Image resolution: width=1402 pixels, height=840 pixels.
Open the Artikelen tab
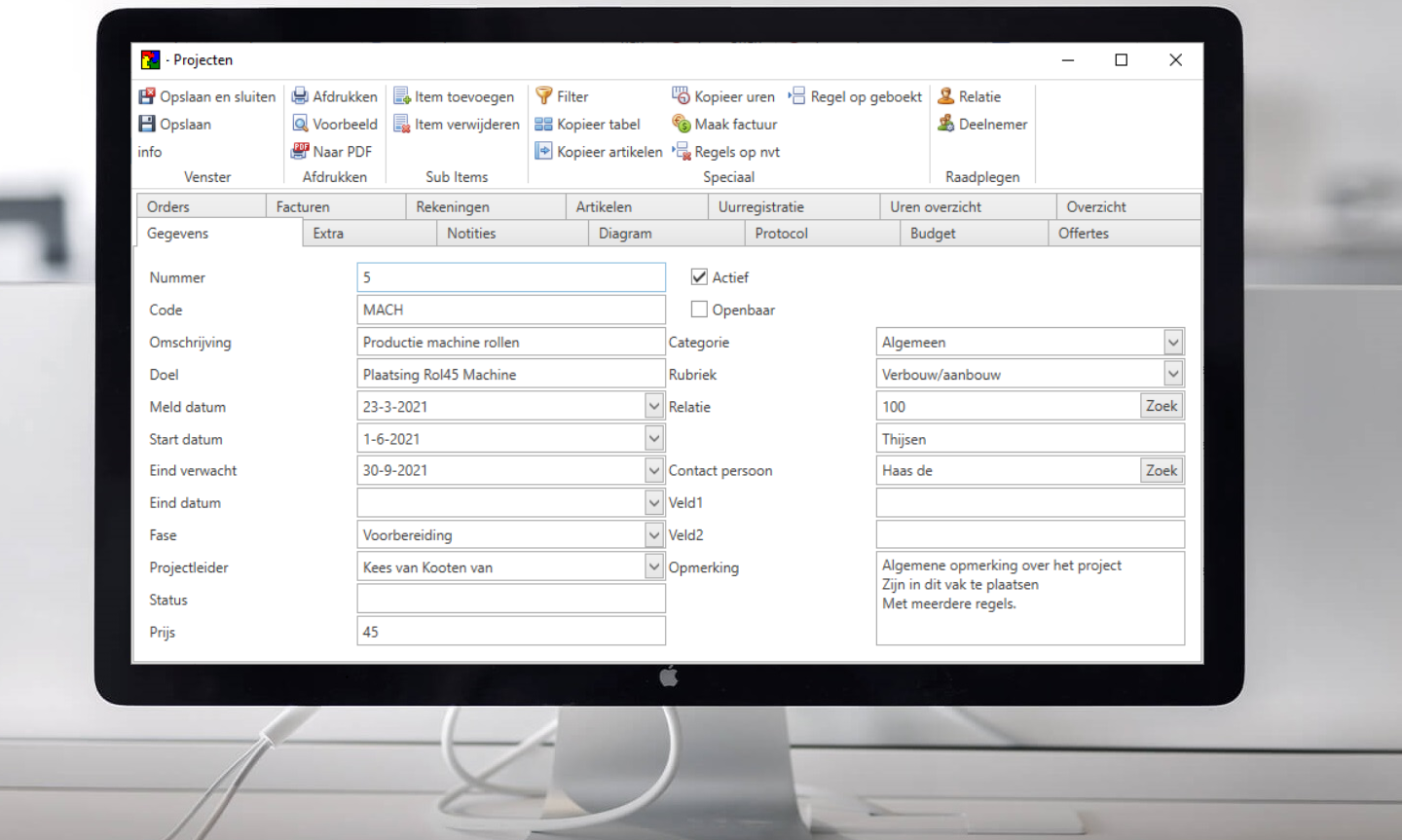point(637,206)
